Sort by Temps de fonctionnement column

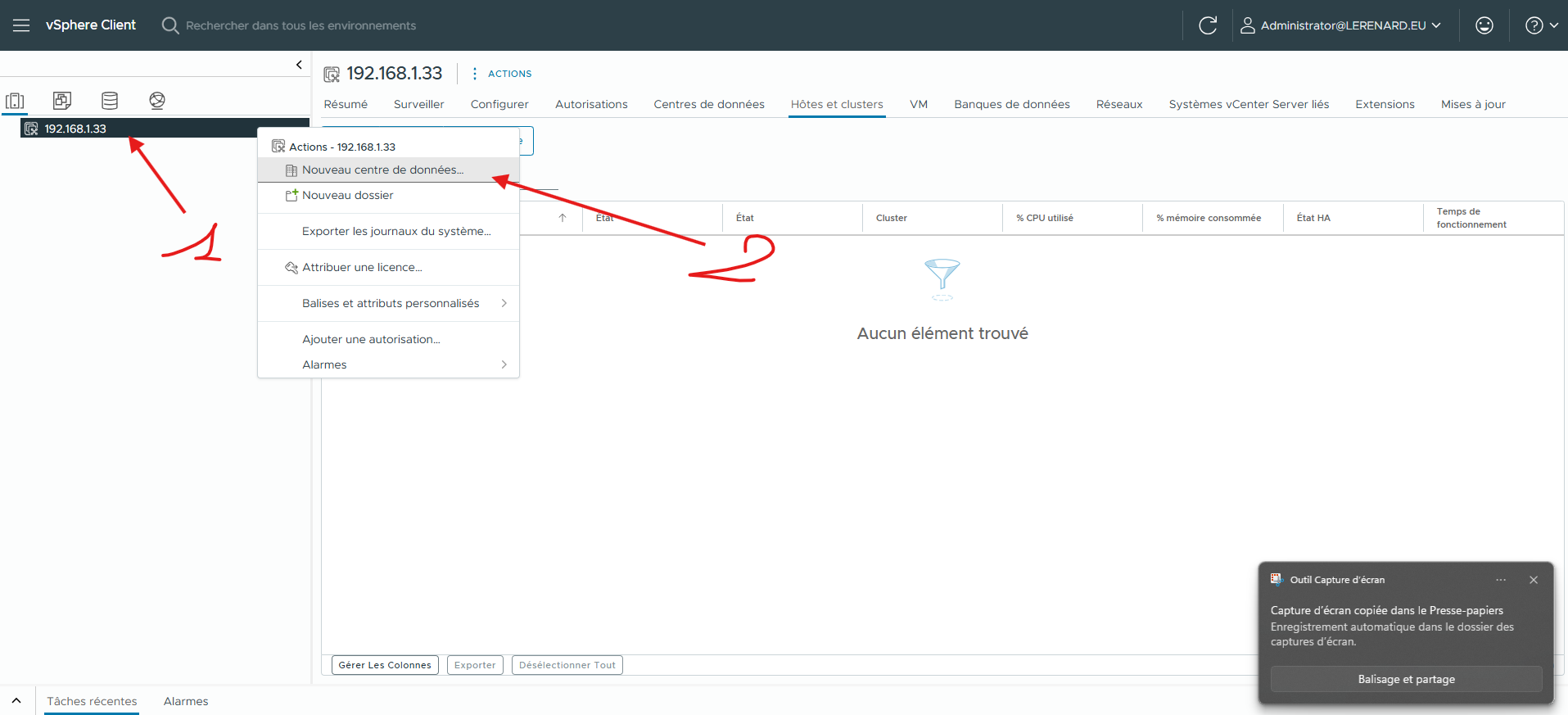(1471, 218)
